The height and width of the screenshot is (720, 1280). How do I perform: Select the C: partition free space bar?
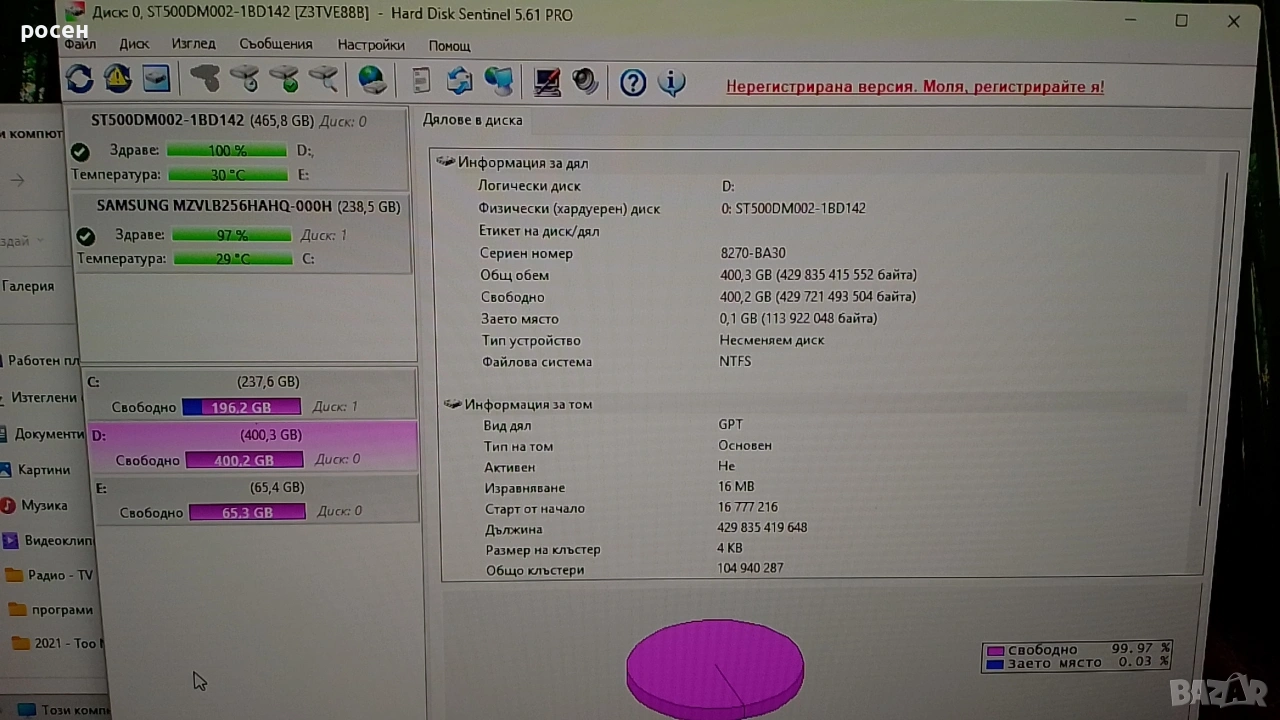click(241, 407)
